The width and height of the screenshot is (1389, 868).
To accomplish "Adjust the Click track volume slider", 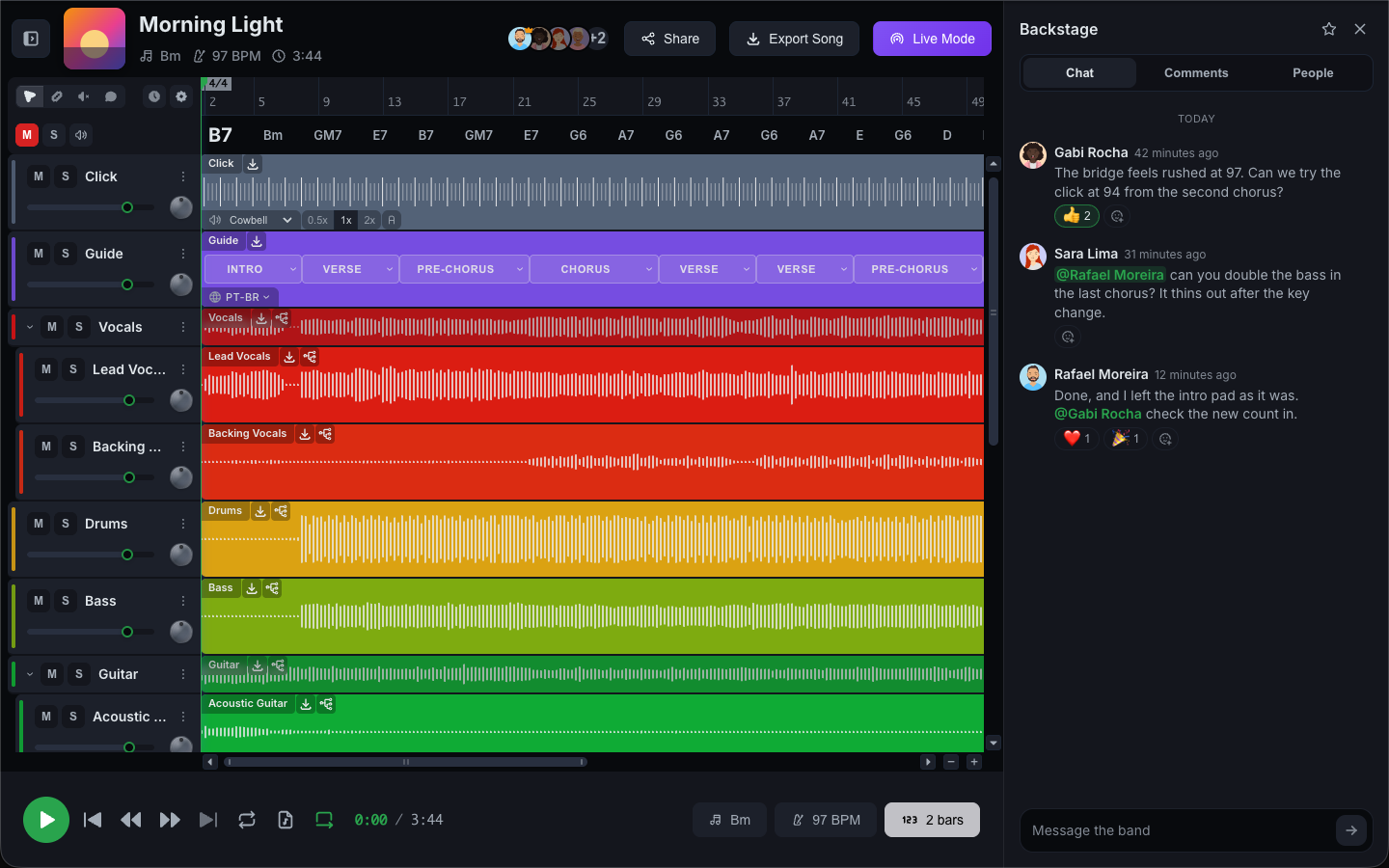I will tap(91, 207).
